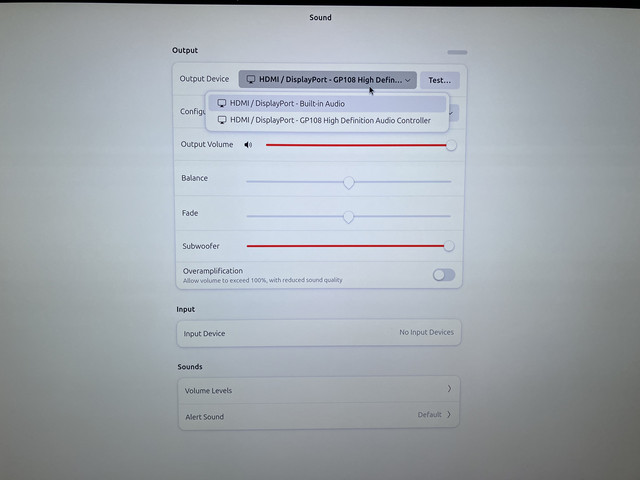
Task: Click the speaker icon beside Output Volume
Action: point(248,145)
